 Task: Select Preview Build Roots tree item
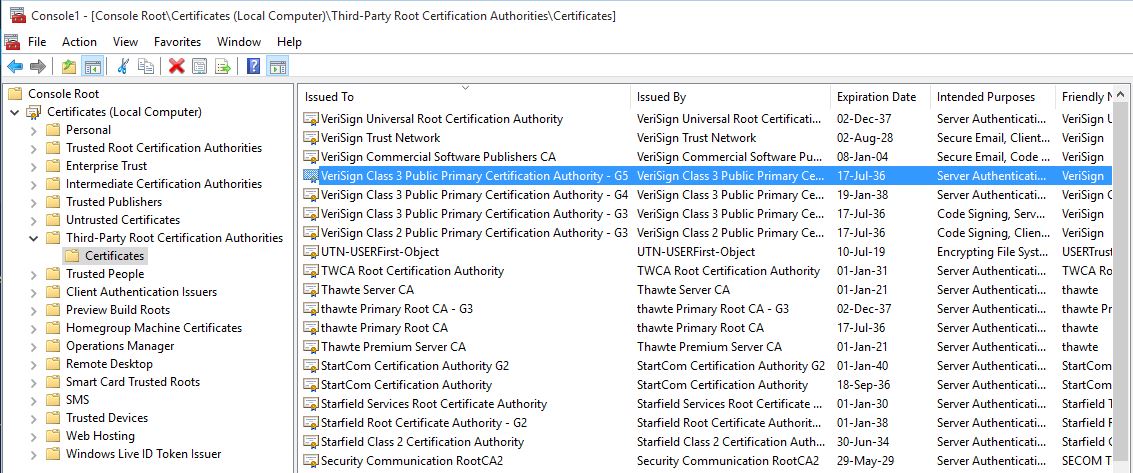pyautogui.click(x=118, y=310)
